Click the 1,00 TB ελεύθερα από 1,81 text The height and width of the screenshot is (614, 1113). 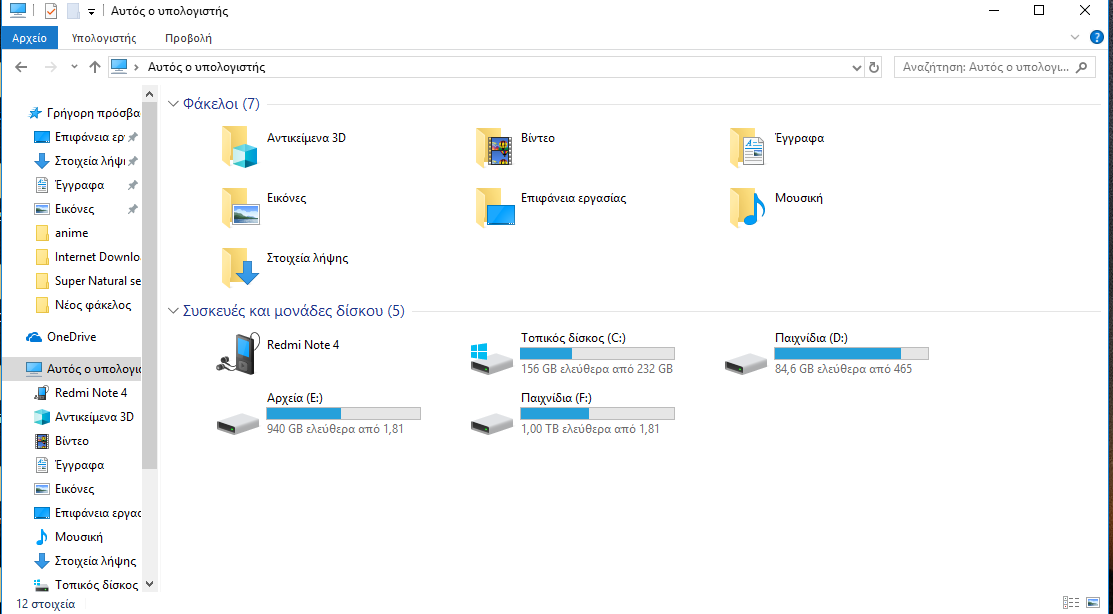[x=590, y=429]
